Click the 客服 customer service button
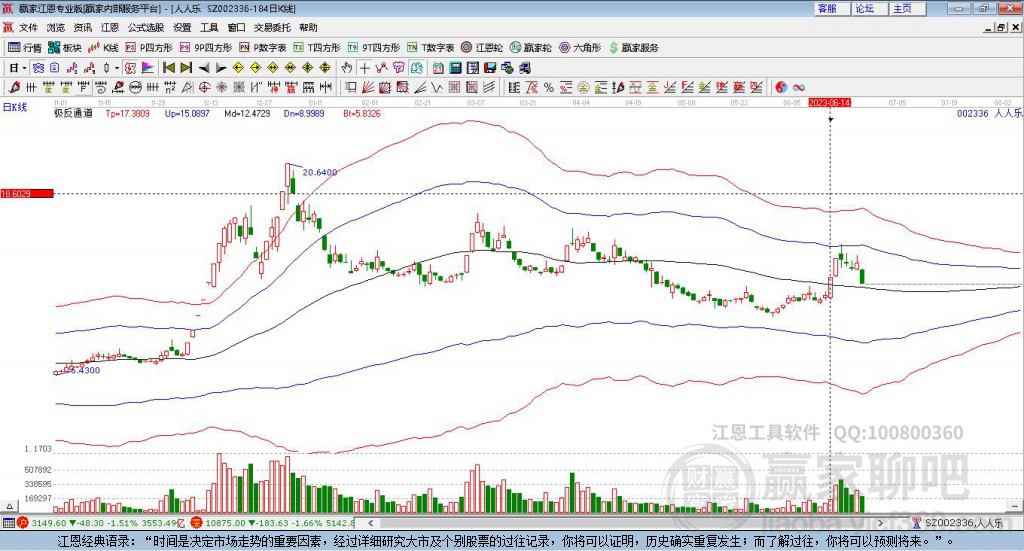 (x=827, y=8)
